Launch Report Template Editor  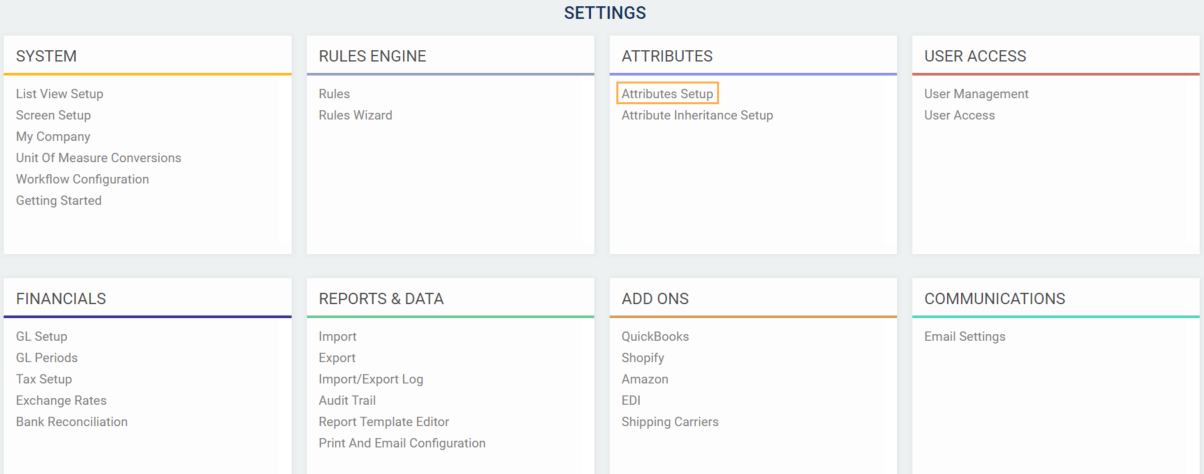[x=384, y=422]
